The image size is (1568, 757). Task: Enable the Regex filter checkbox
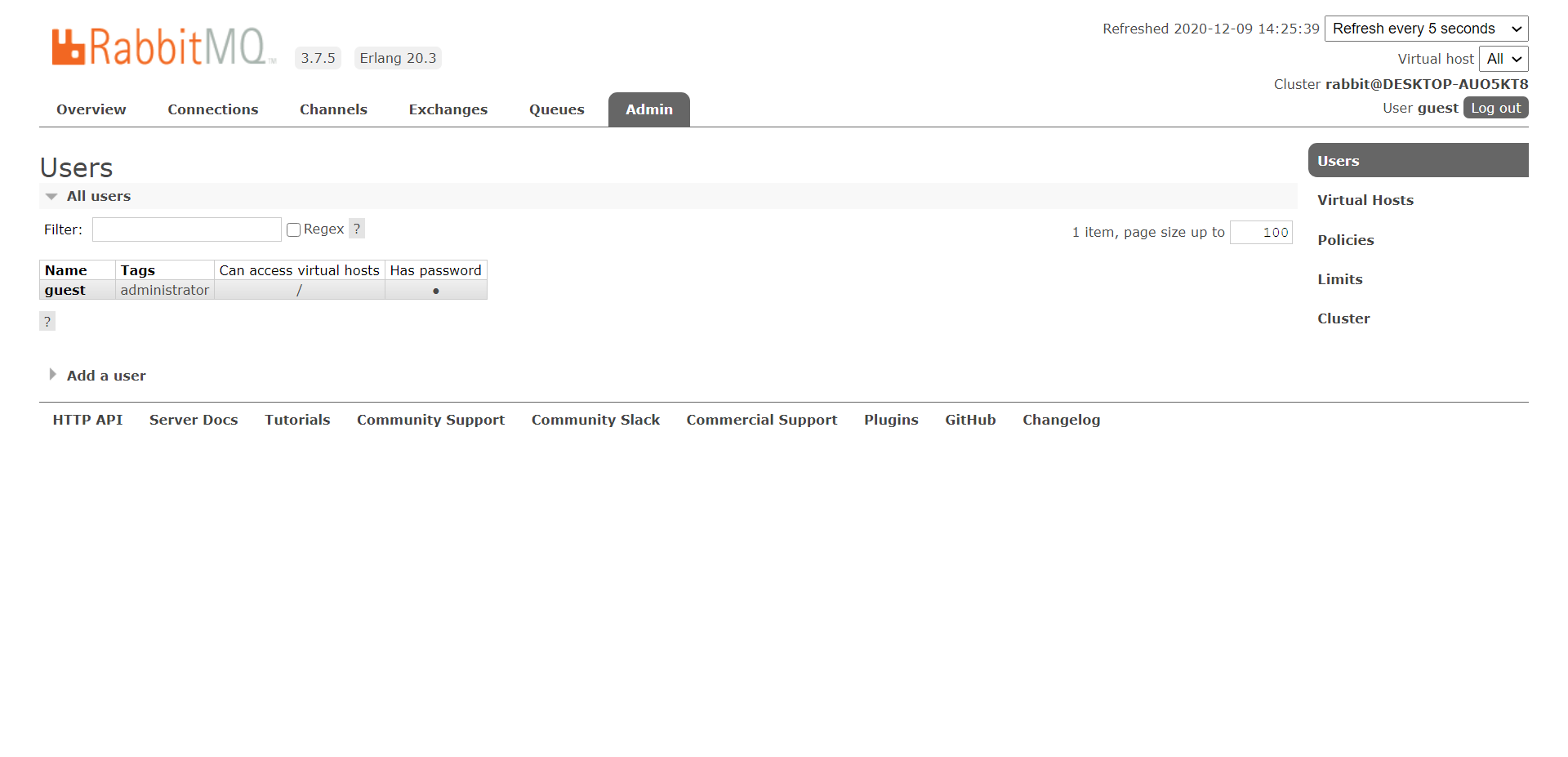pyautogui.click(x=294, y=229)
